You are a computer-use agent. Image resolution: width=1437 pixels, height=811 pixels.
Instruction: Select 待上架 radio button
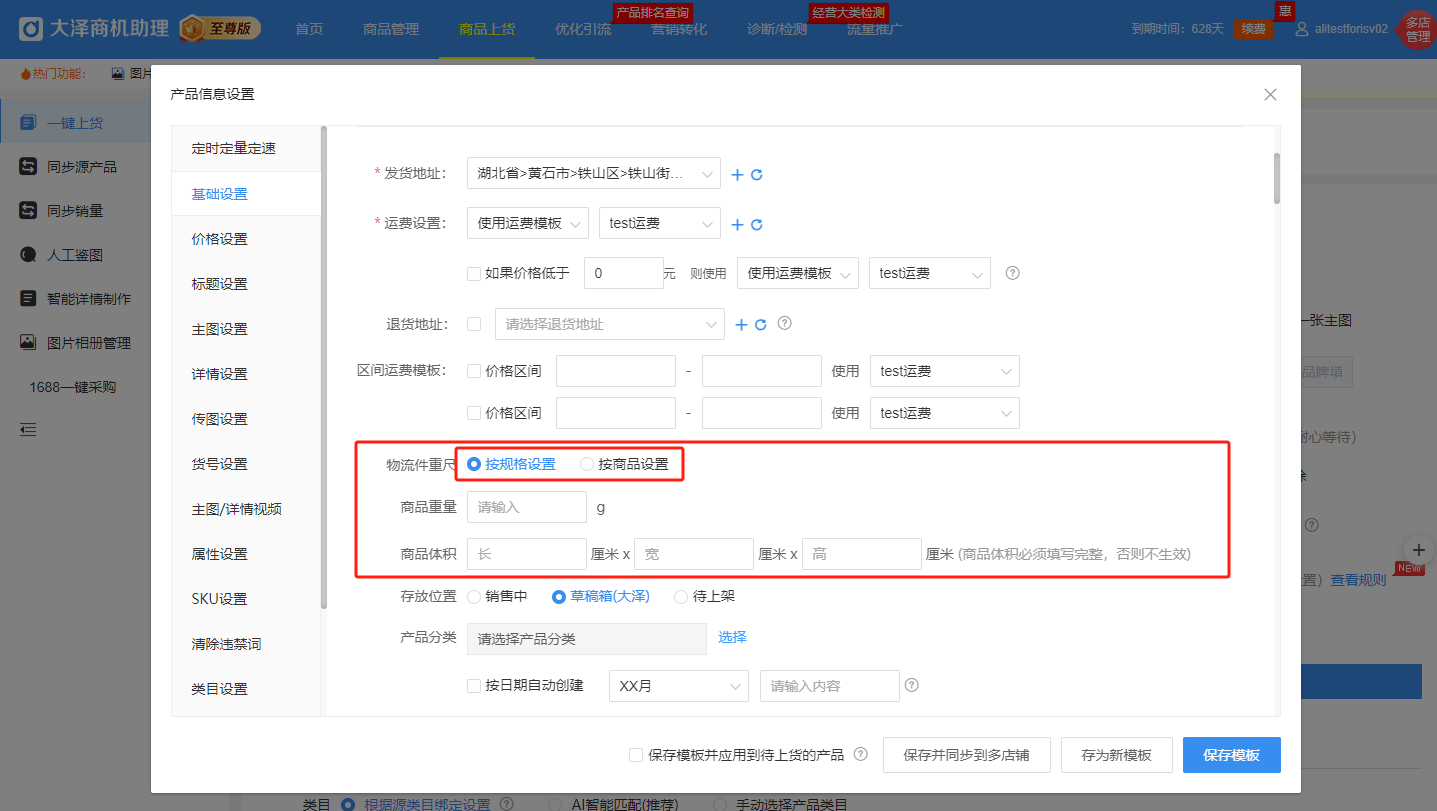(x=681, y=596)
